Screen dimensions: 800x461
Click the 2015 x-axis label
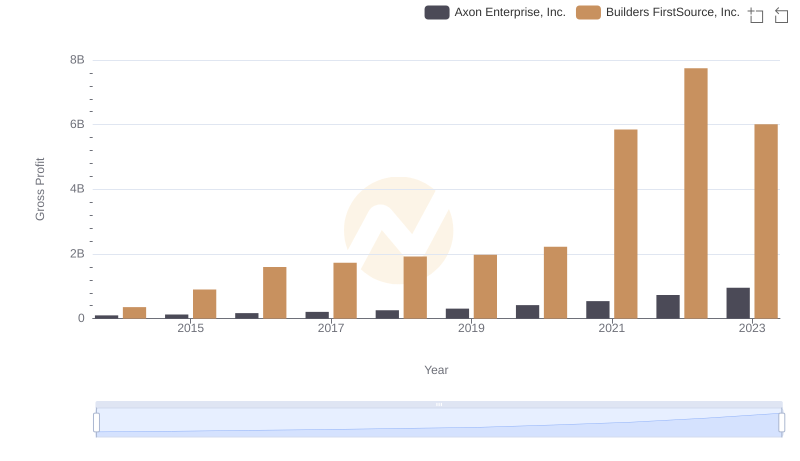tap(190, 328)
